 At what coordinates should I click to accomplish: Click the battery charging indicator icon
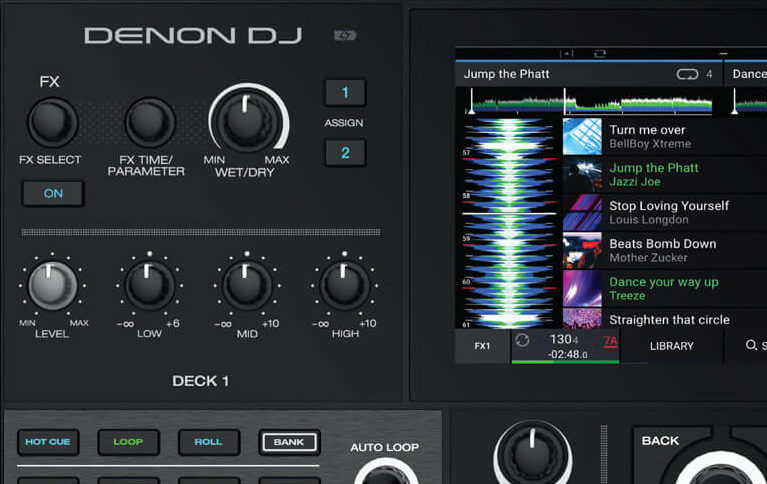[x=345, y=36]
